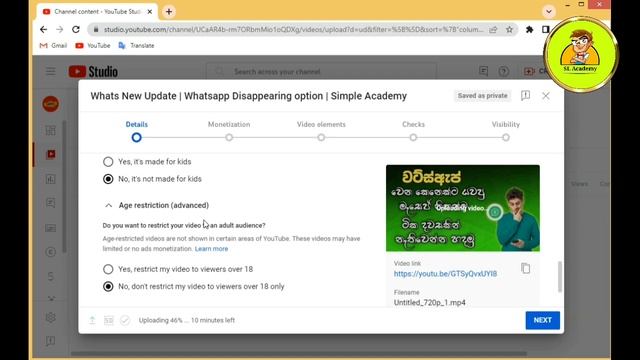Open the Content sidebar icon
The width and height of the screenshot is (640, 360).
51,154
